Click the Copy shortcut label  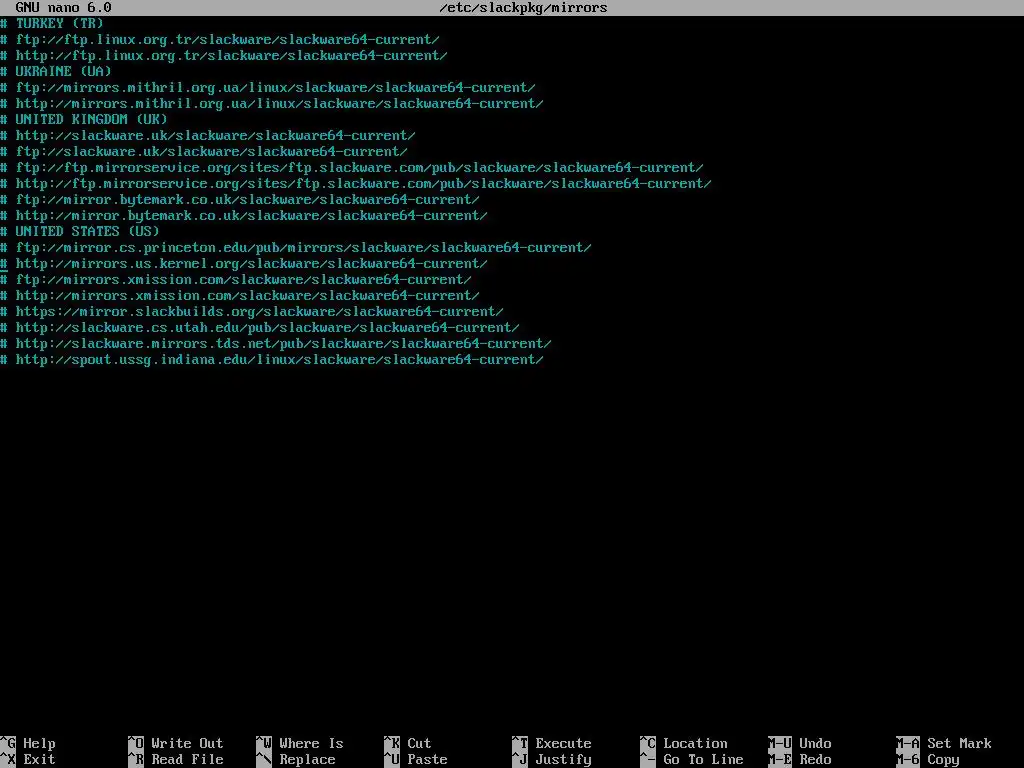pos(943,760)
